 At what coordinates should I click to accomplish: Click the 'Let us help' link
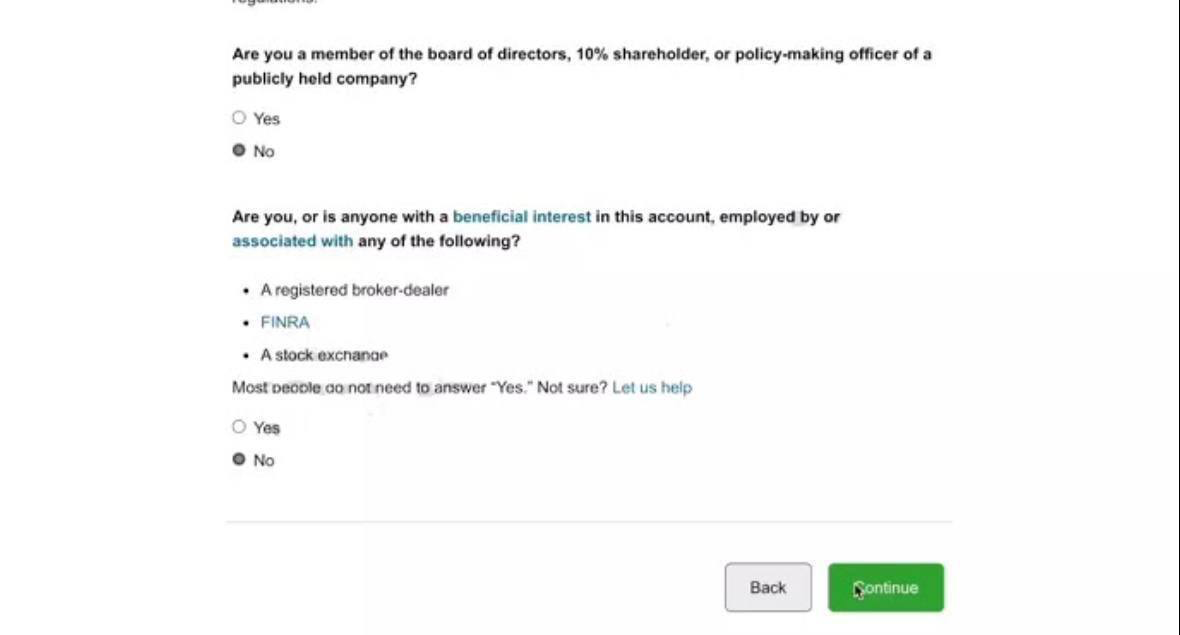coord(651,387)
